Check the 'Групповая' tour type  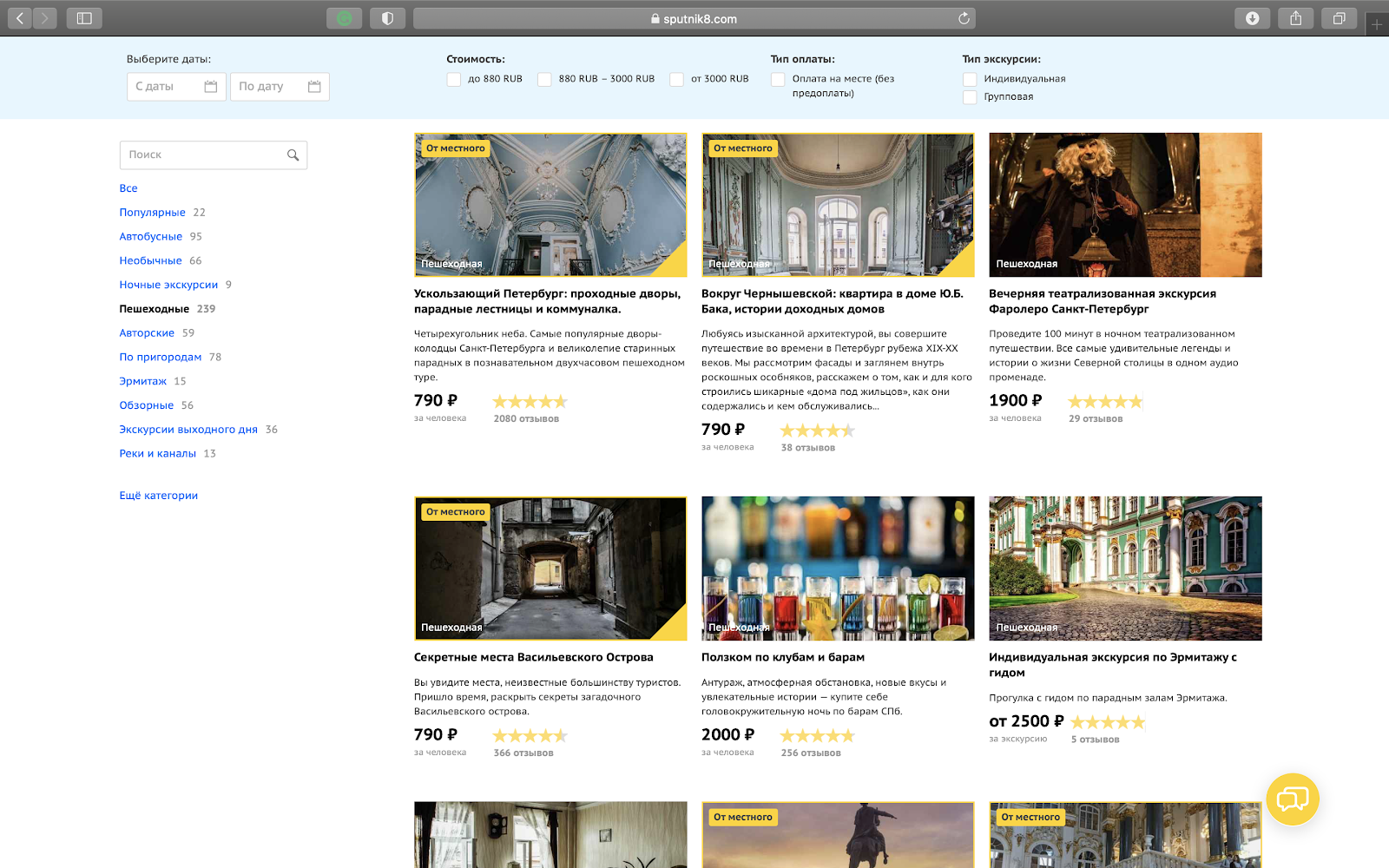[970, 97]
